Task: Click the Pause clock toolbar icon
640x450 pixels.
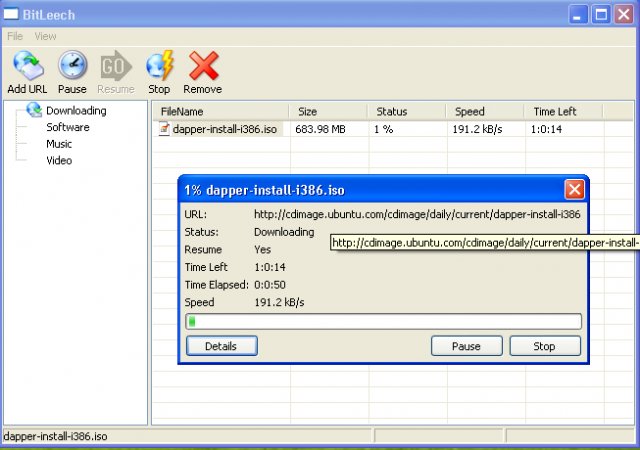Action: [72, 65]
